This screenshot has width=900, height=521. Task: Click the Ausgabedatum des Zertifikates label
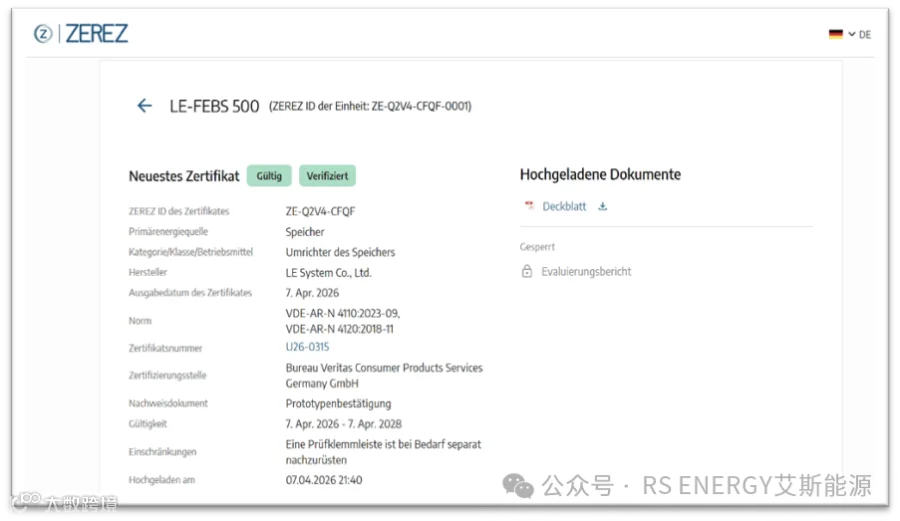[190, 292]
